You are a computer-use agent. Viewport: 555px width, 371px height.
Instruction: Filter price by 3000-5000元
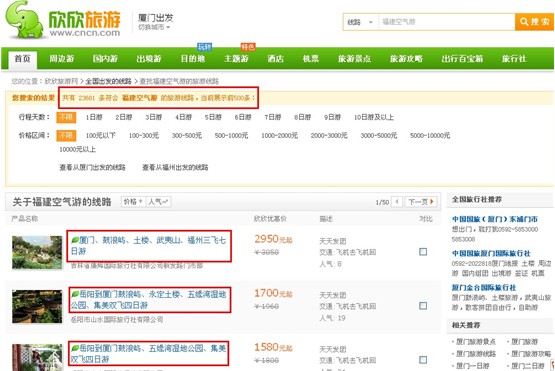[x=379, y=136]
